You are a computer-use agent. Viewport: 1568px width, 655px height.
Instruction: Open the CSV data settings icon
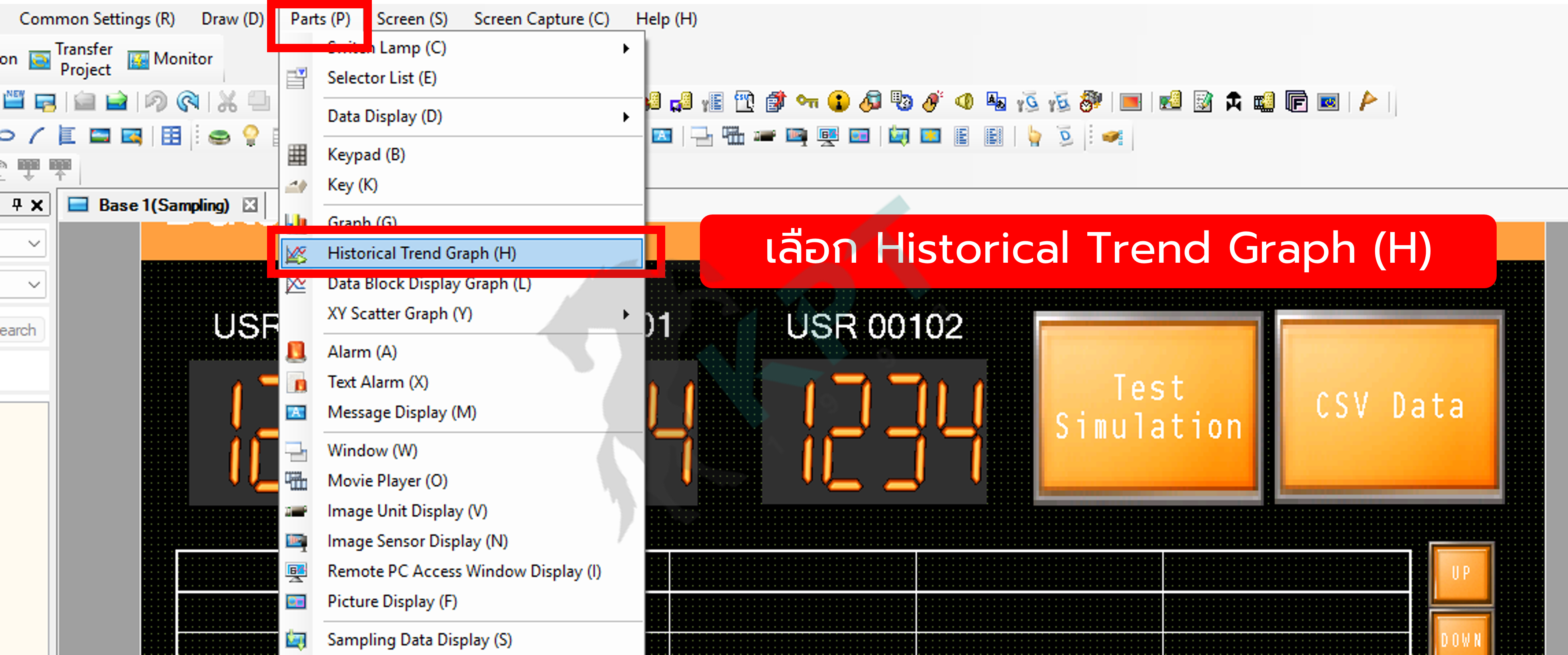coord(744,102)
